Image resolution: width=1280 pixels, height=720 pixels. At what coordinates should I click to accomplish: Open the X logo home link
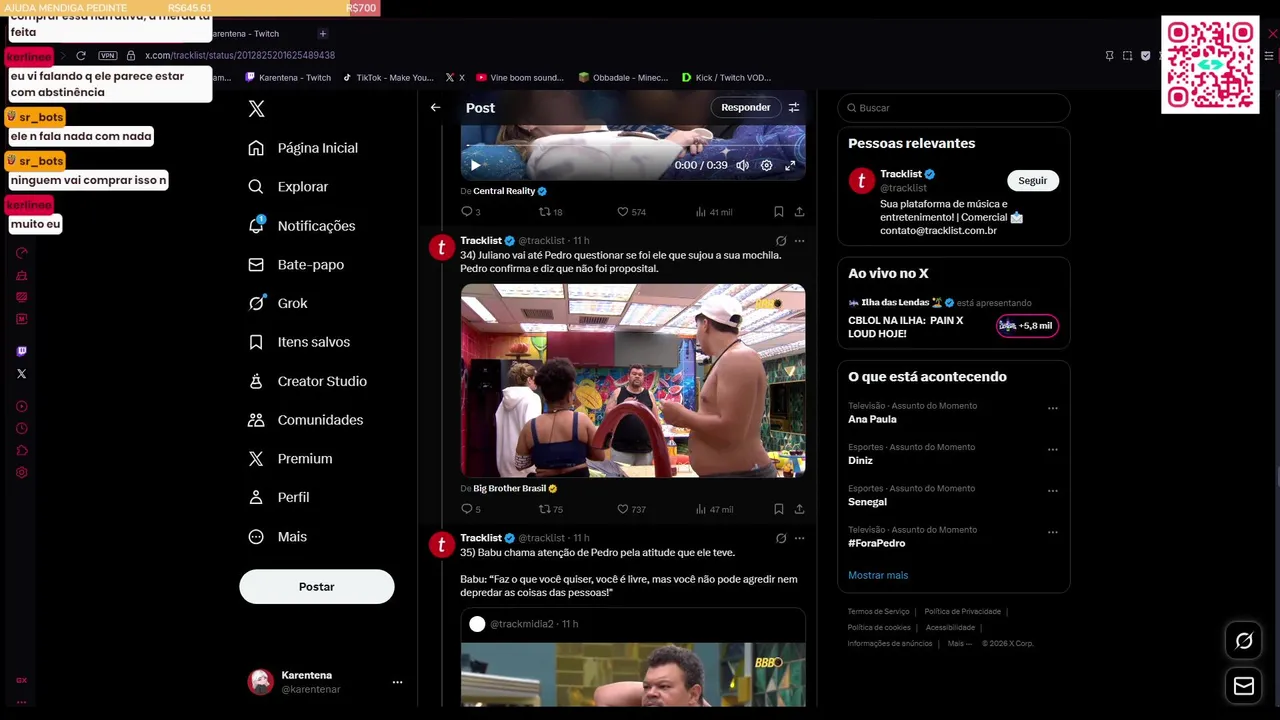pos(256,109)
